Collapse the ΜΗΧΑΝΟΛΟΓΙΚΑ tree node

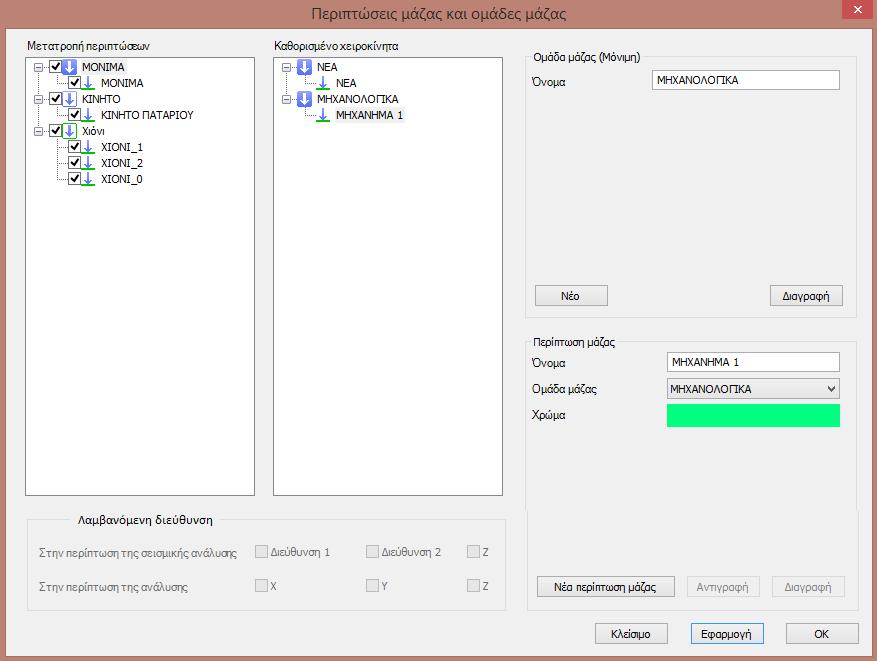point(286,100)
